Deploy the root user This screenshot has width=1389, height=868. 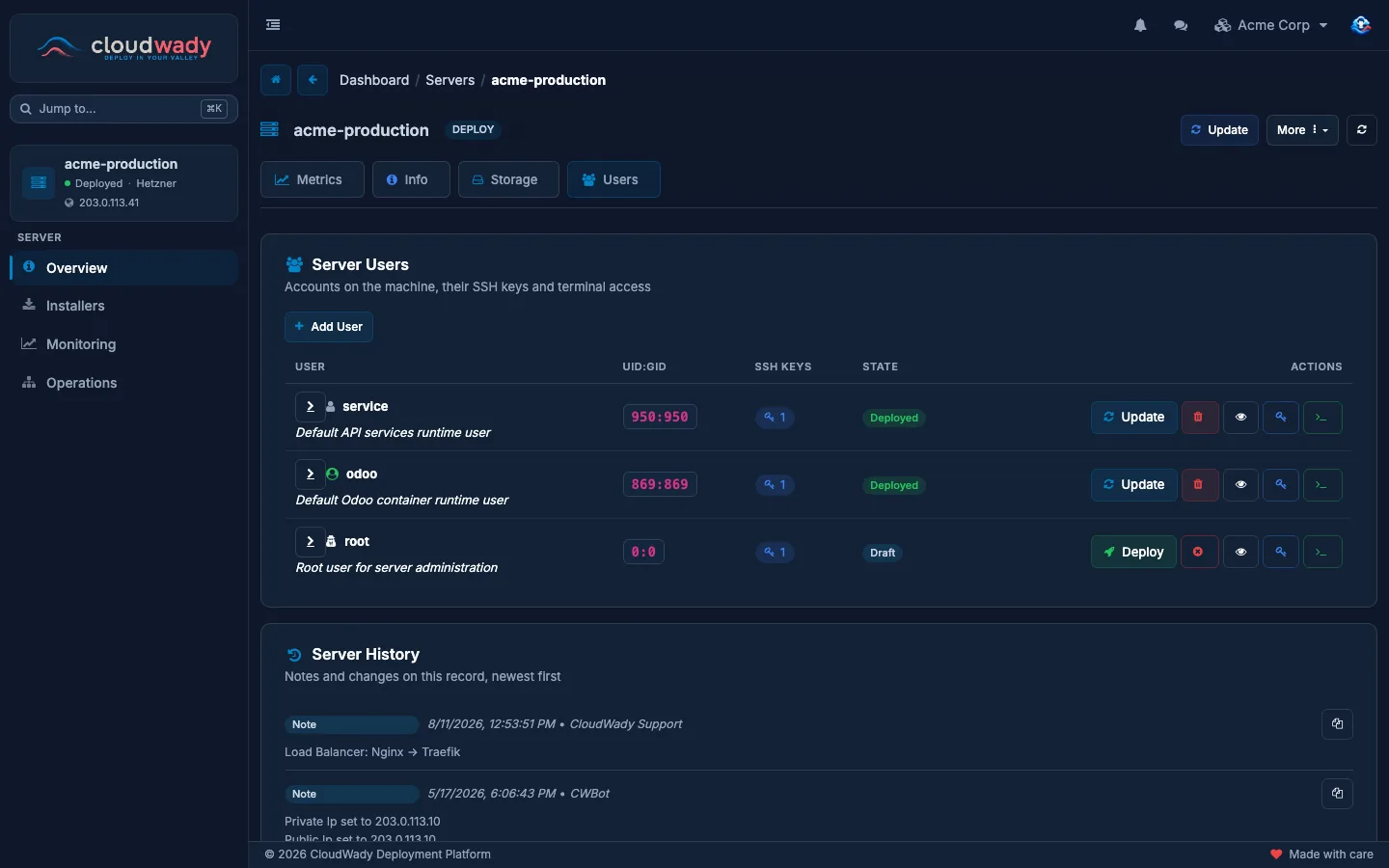tap(1134, 553)
